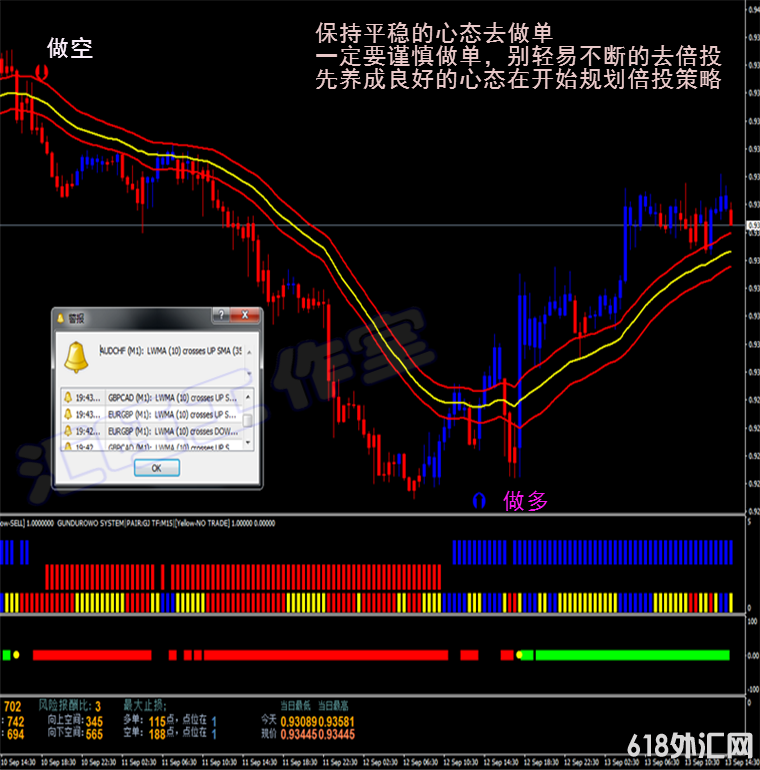Click the large yellow bell icon
The width and height of the screenshot is (760, 770).
point(77,356)
